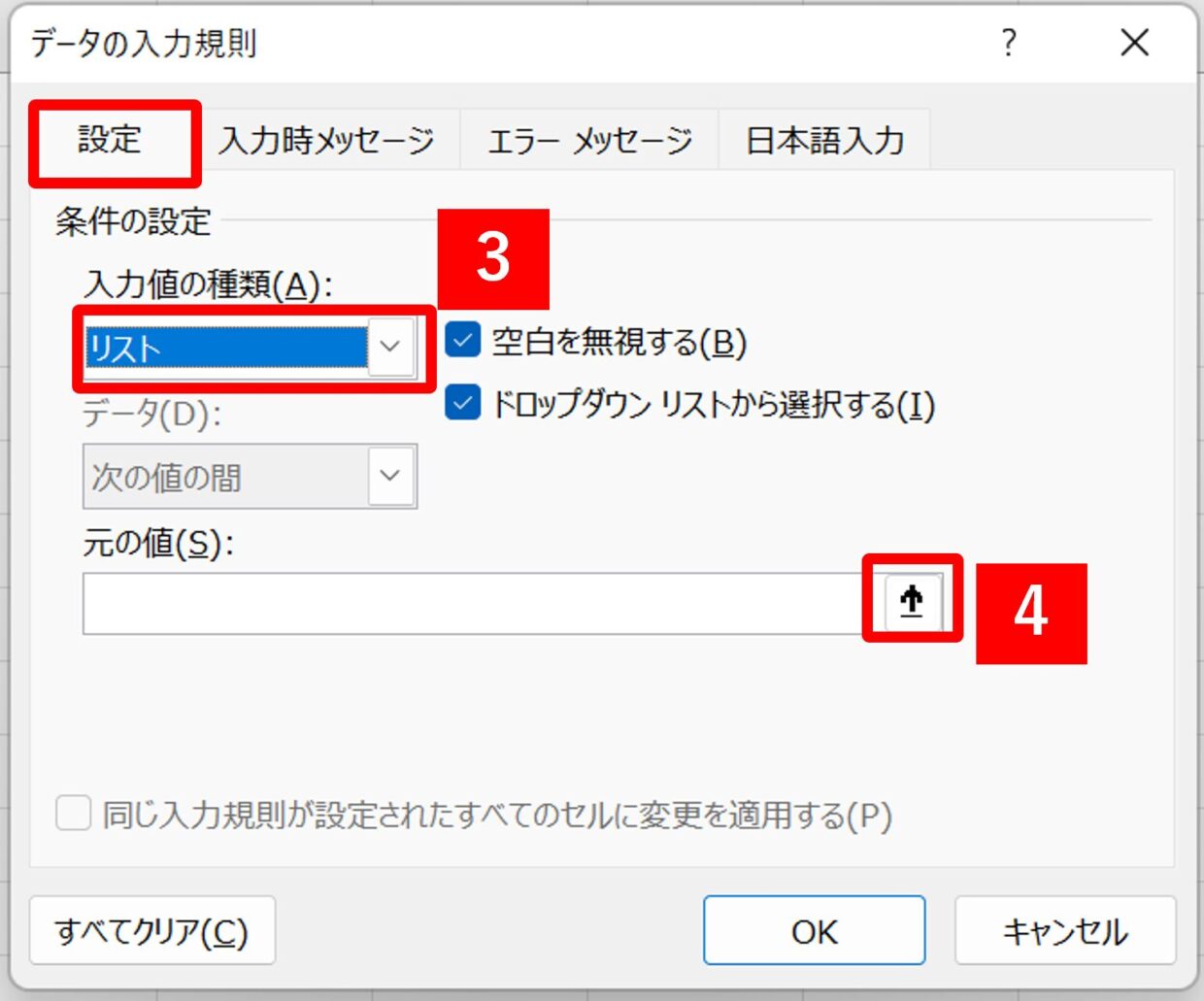Switch to the エラー メッセージ tab

(x=590, y=141)
